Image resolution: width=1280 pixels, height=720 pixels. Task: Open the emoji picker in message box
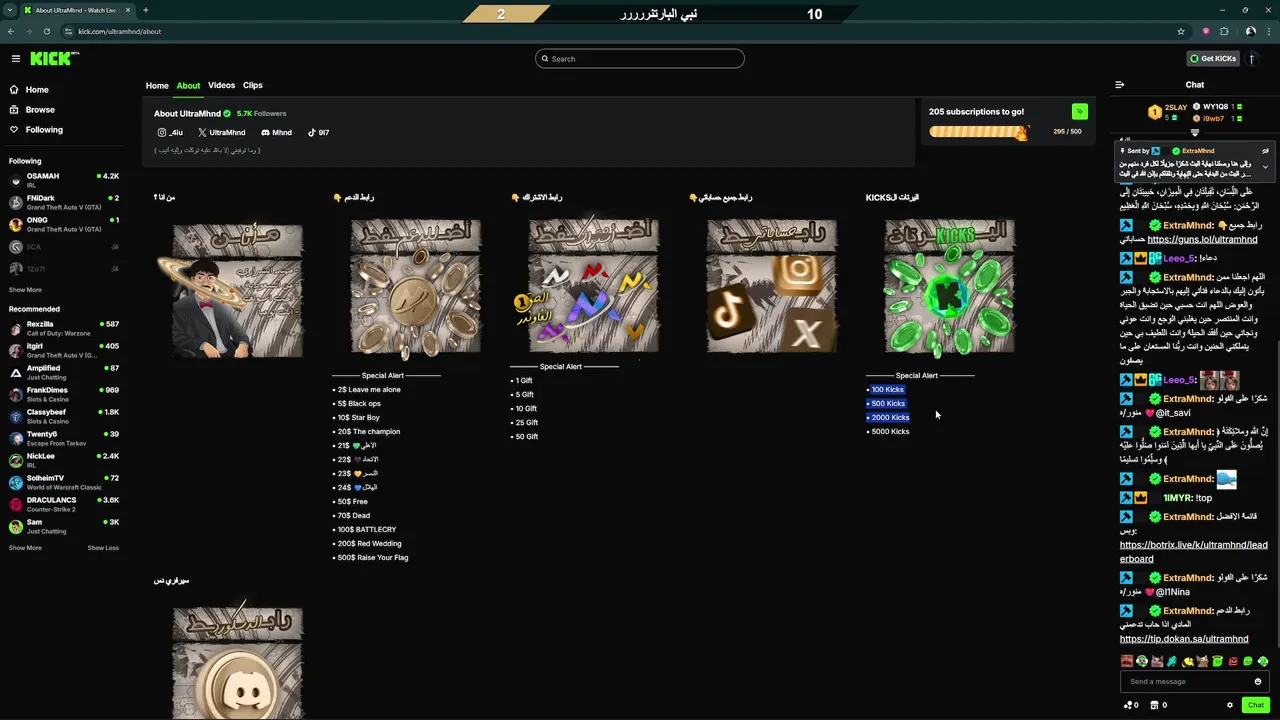(x=1258, y=682)
